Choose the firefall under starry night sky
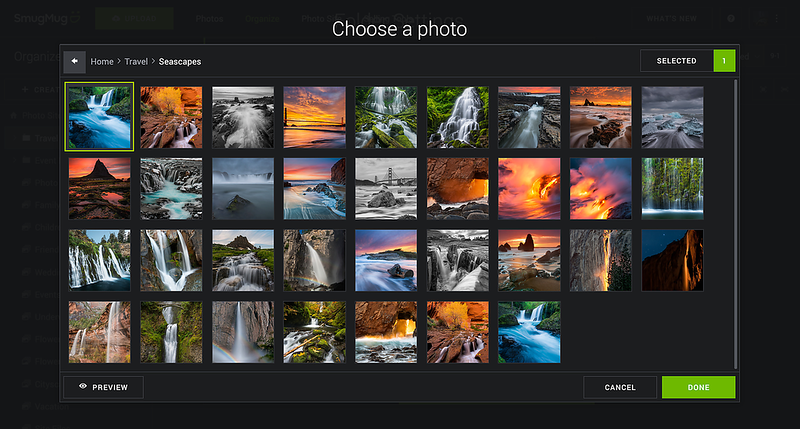This screenshot has height=429, width=800. (672, 260)
